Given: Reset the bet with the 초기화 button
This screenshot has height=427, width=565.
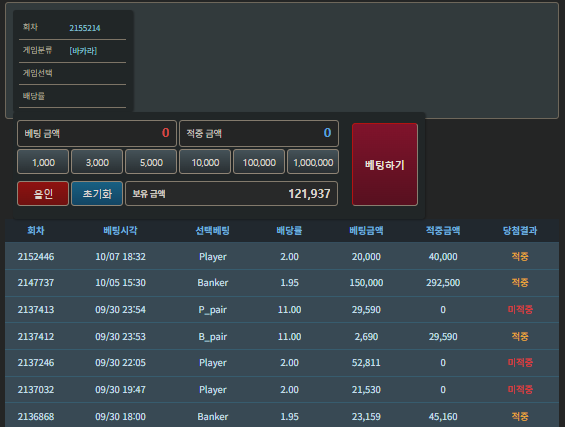Looking at the screenshot, I should tap(97, 194).
